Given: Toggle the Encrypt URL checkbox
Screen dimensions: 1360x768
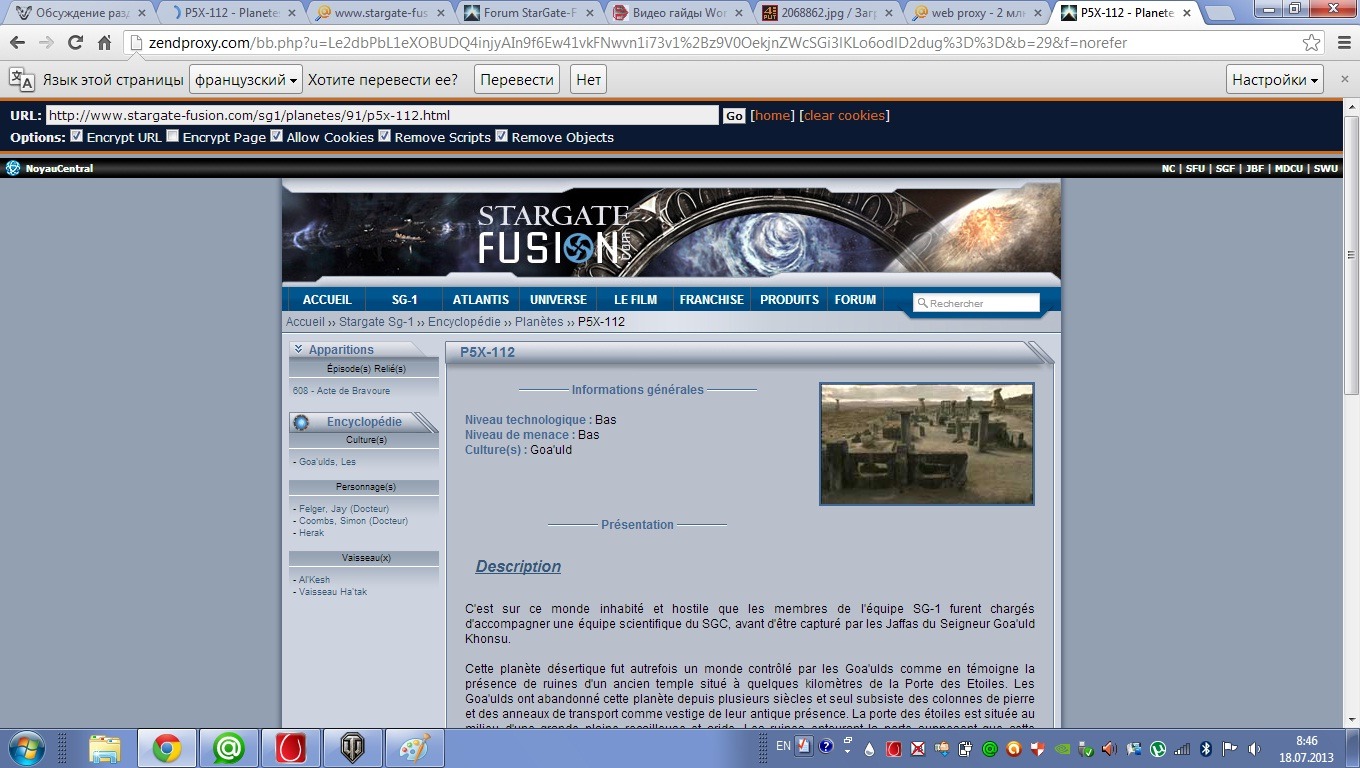Looking at the screenshot, I should point(76,136).
